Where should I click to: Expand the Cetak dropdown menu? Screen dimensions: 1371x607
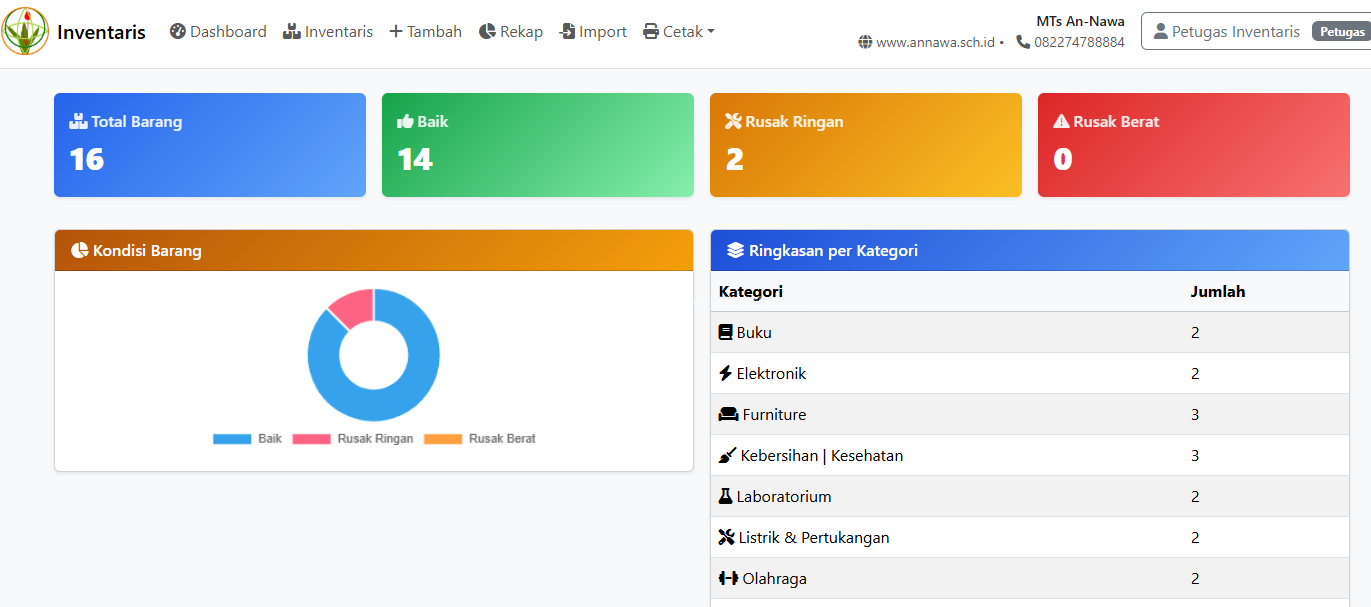click(x=679, y=32)
